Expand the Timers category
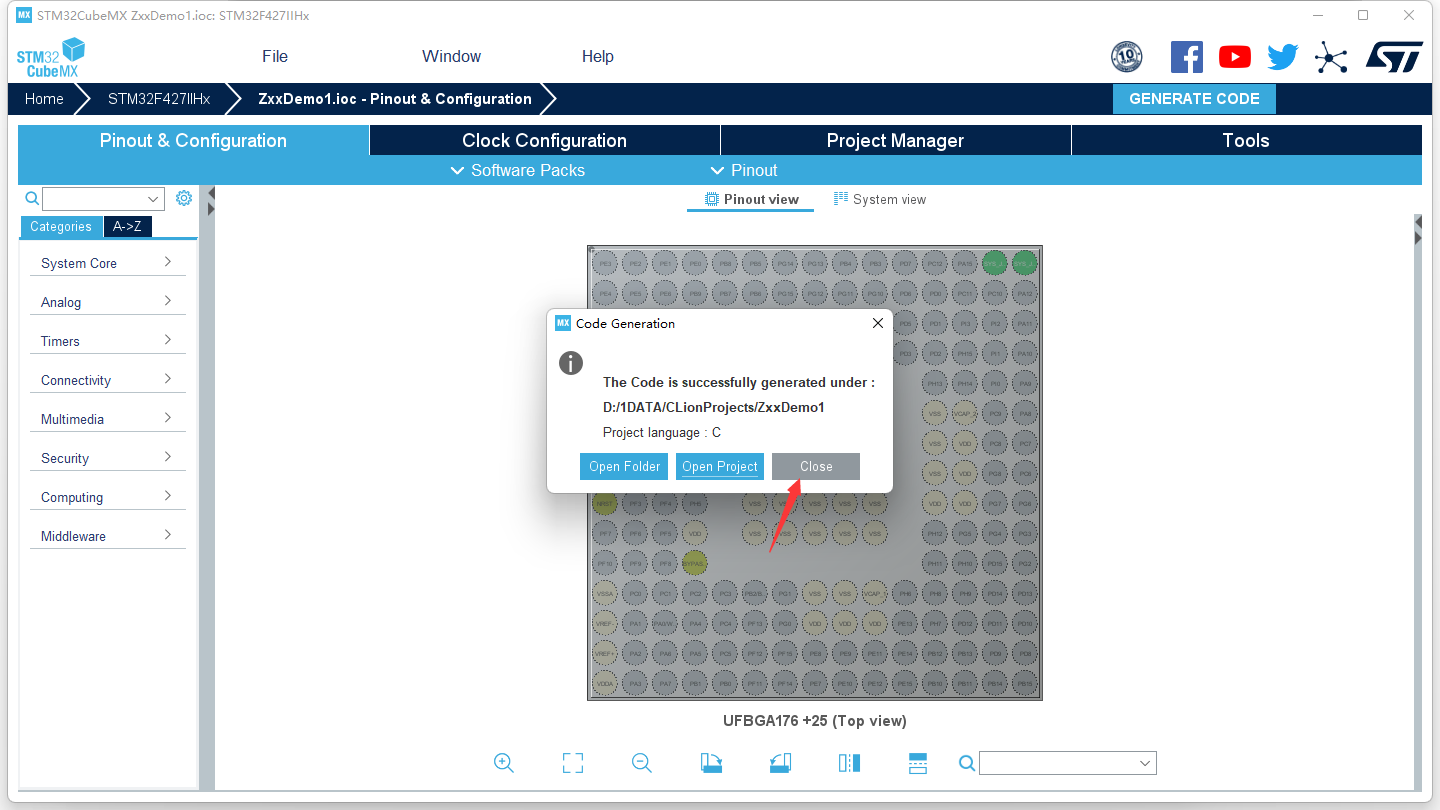Viewport: 1440px width, 810px height. click(x=108, y=341)
